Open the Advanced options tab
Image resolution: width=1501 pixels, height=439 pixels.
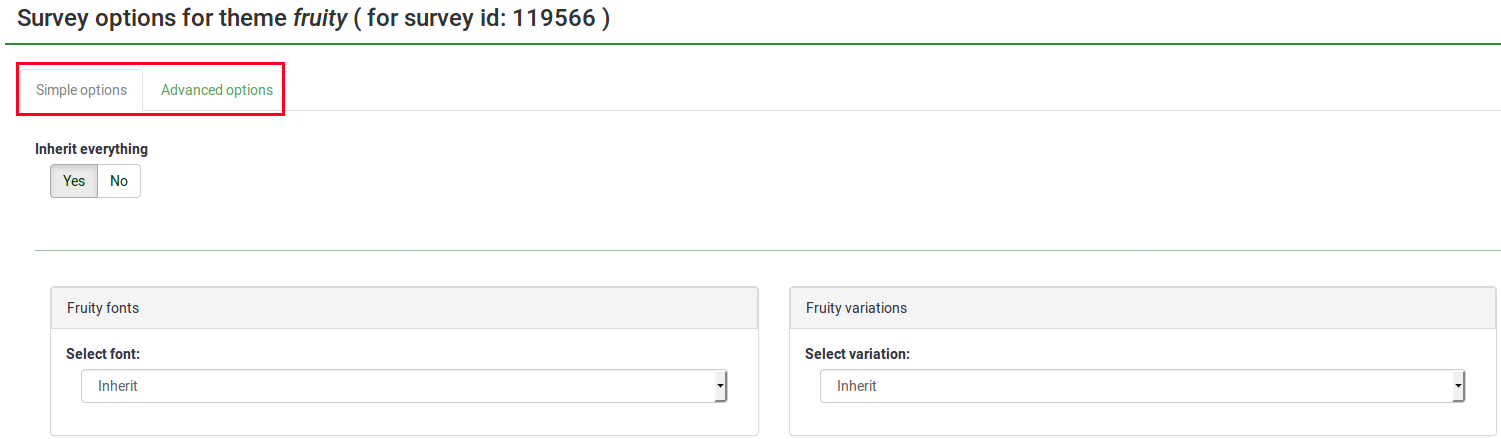(217, 90)
